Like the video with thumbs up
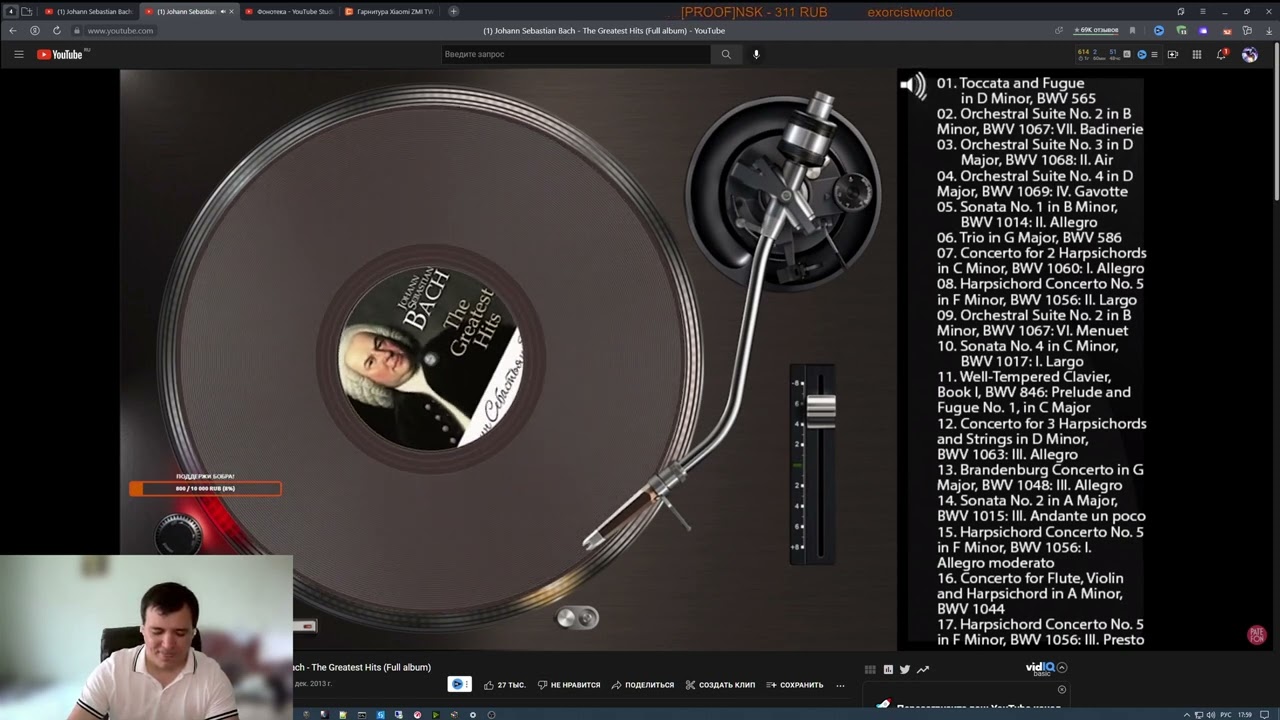 489,685
